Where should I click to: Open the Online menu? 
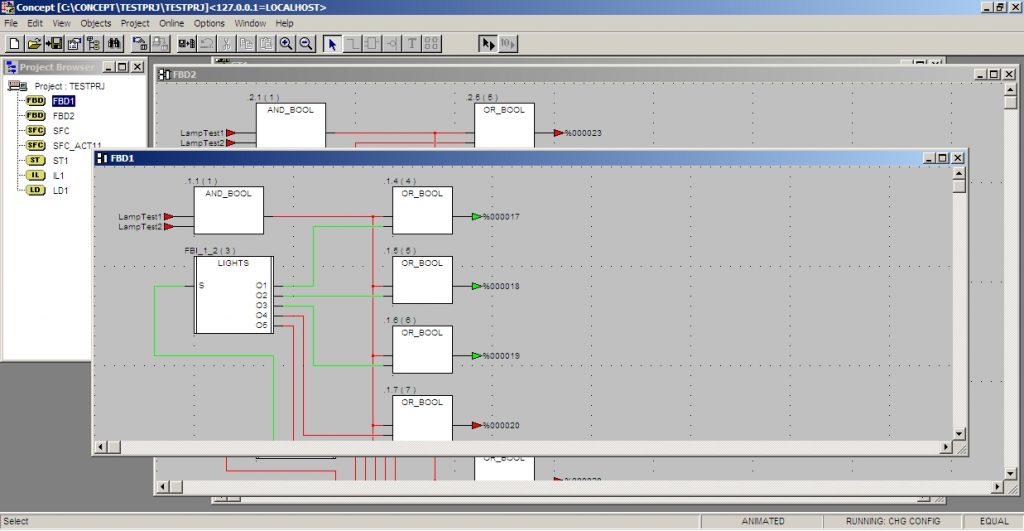pyautogui.click(x=171, y=23)
